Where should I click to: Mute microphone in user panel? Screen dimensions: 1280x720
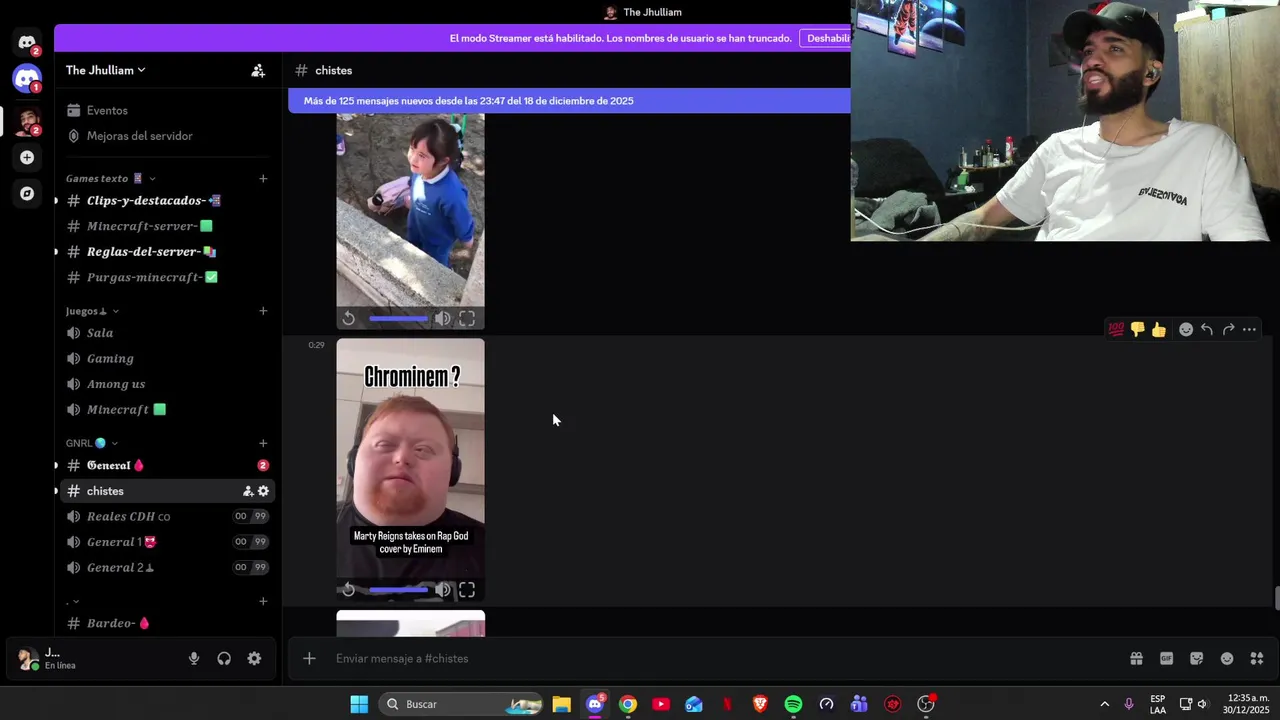(194, 658)
